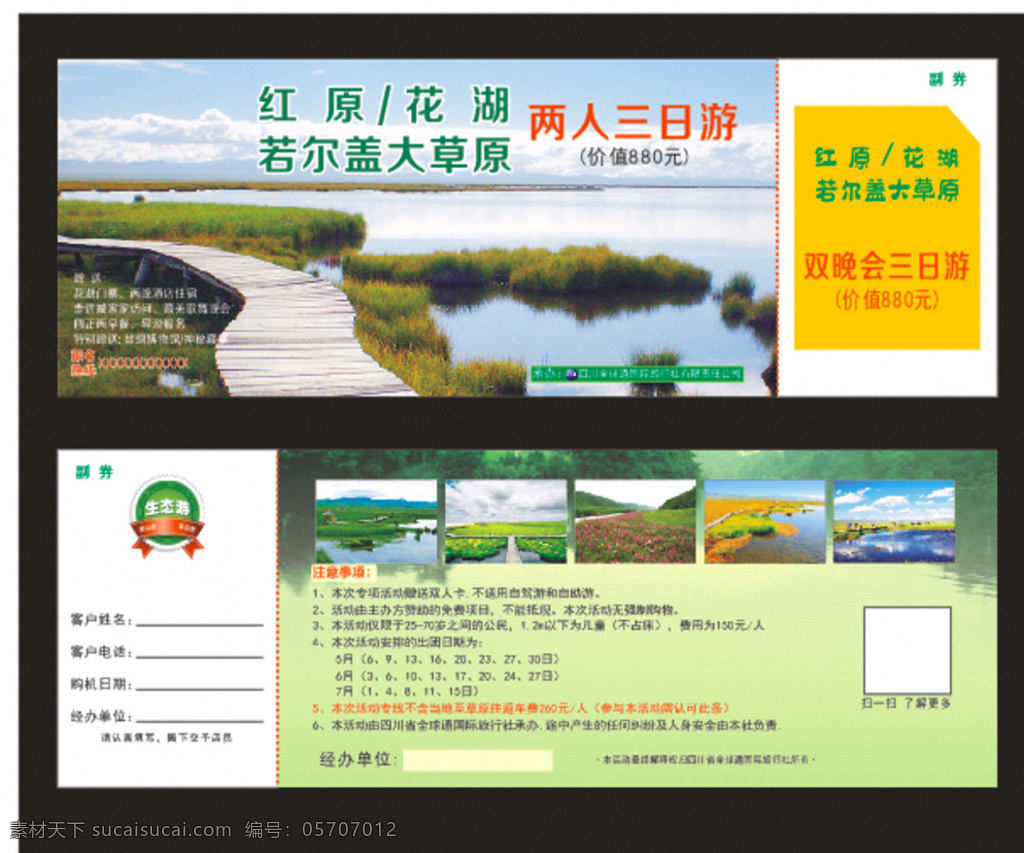1024x853 pixels.
Task: Click the 客户电话 blank line
Action: point(199,656)
